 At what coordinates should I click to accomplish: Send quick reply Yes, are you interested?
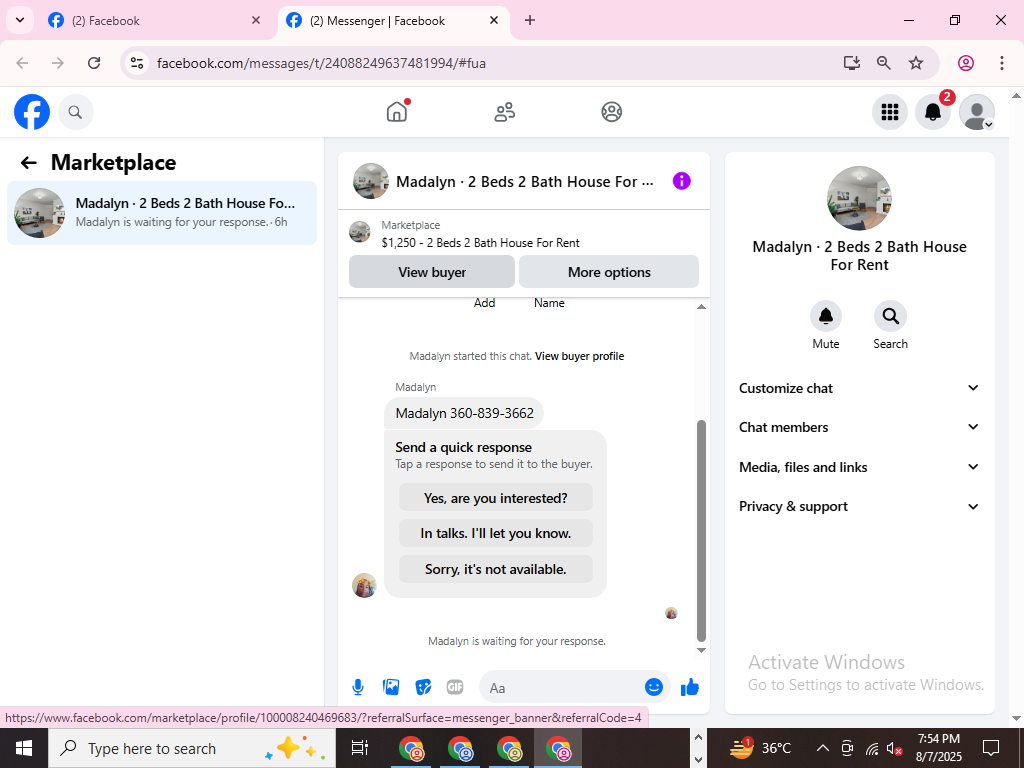click(x=496, y=498)
